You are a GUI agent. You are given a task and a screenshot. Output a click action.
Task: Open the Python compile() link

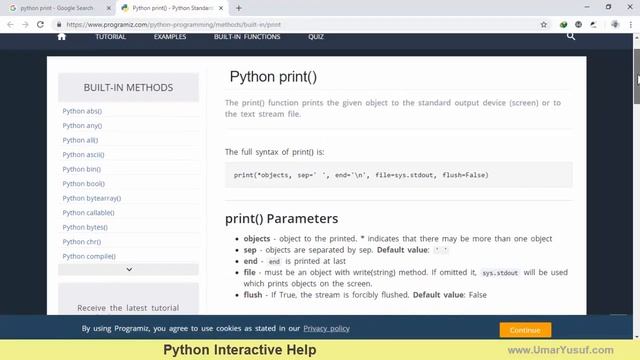pyautogui.click(x=89, y=256)
